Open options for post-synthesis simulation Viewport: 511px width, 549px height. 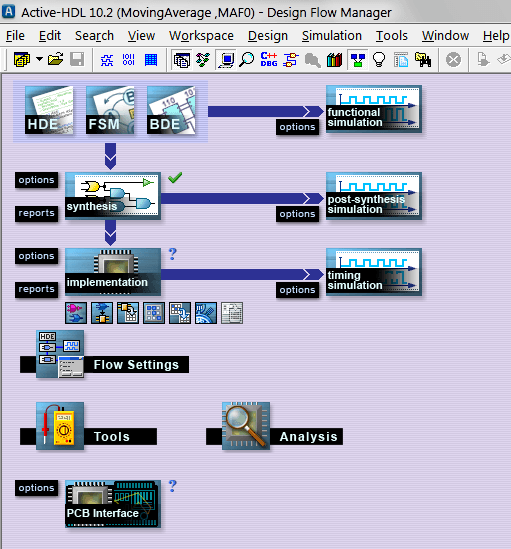pos(297,214)
